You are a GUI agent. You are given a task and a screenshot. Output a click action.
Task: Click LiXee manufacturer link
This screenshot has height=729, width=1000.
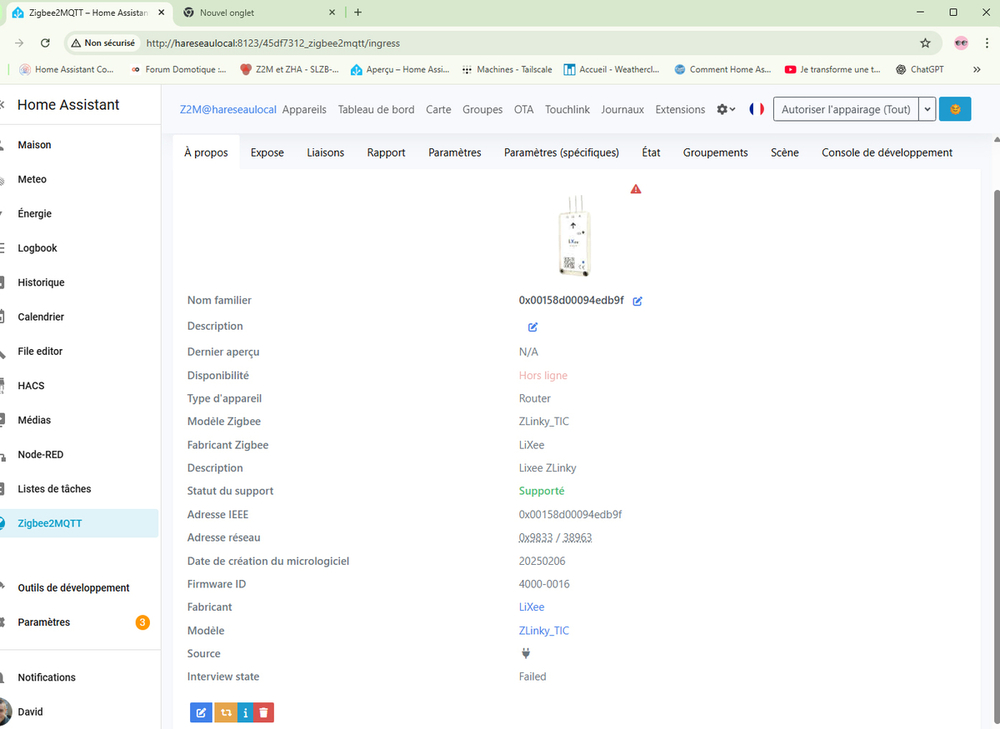point(531,607)
